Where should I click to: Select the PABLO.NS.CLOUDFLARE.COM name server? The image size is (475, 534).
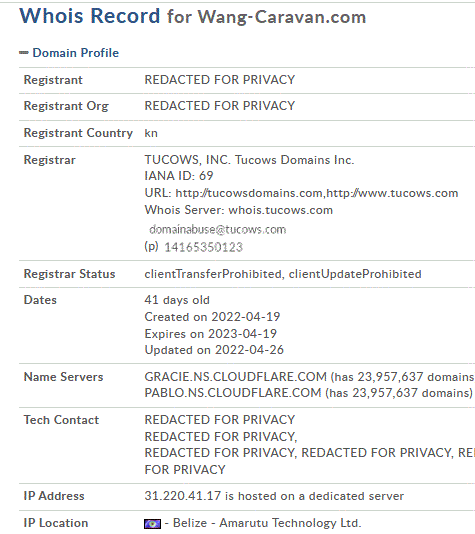(x=233, y=393)
